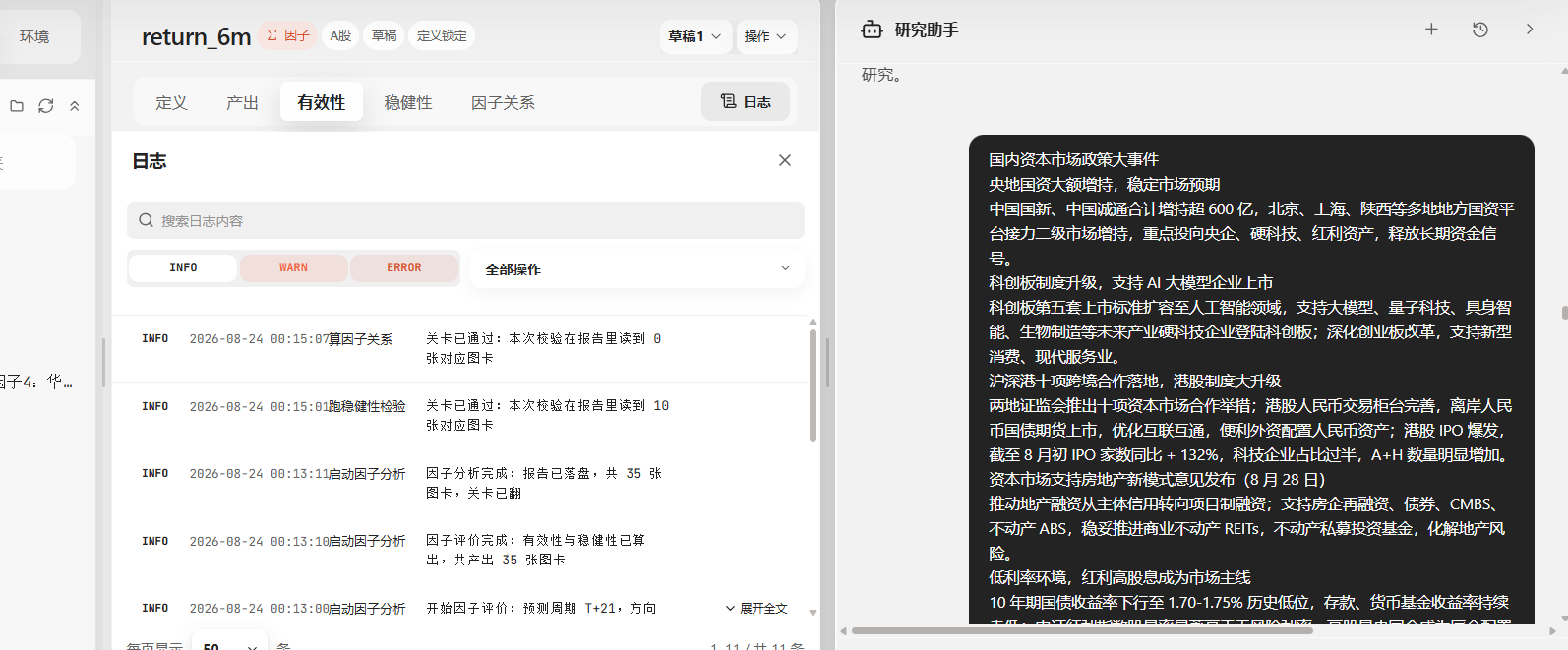Focus the 搜索日志内容 search field
1568x650 pixels.
click(465, 220)
